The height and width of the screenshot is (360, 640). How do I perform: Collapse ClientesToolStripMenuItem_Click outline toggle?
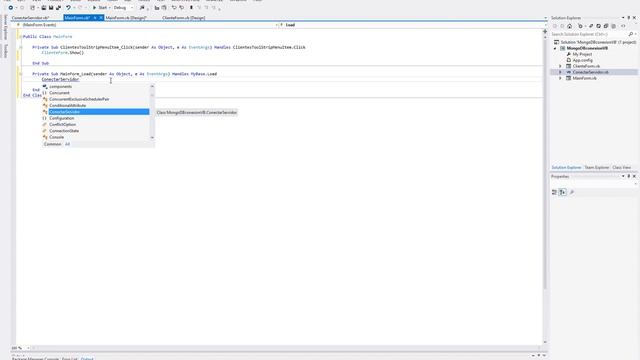(x=20, y=47)
